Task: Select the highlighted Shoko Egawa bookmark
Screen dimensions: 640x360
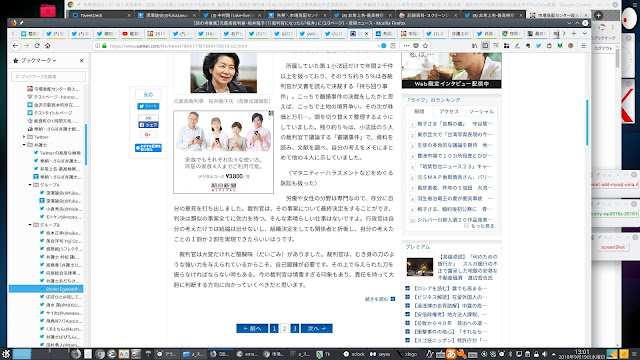Action: 46,289
